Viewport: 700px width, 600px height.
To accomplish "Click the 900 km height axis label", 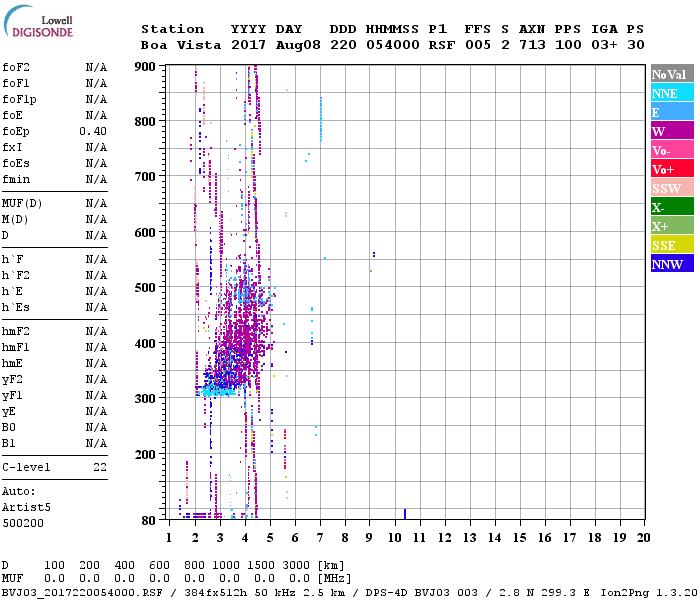I will (x=146, y=66).
